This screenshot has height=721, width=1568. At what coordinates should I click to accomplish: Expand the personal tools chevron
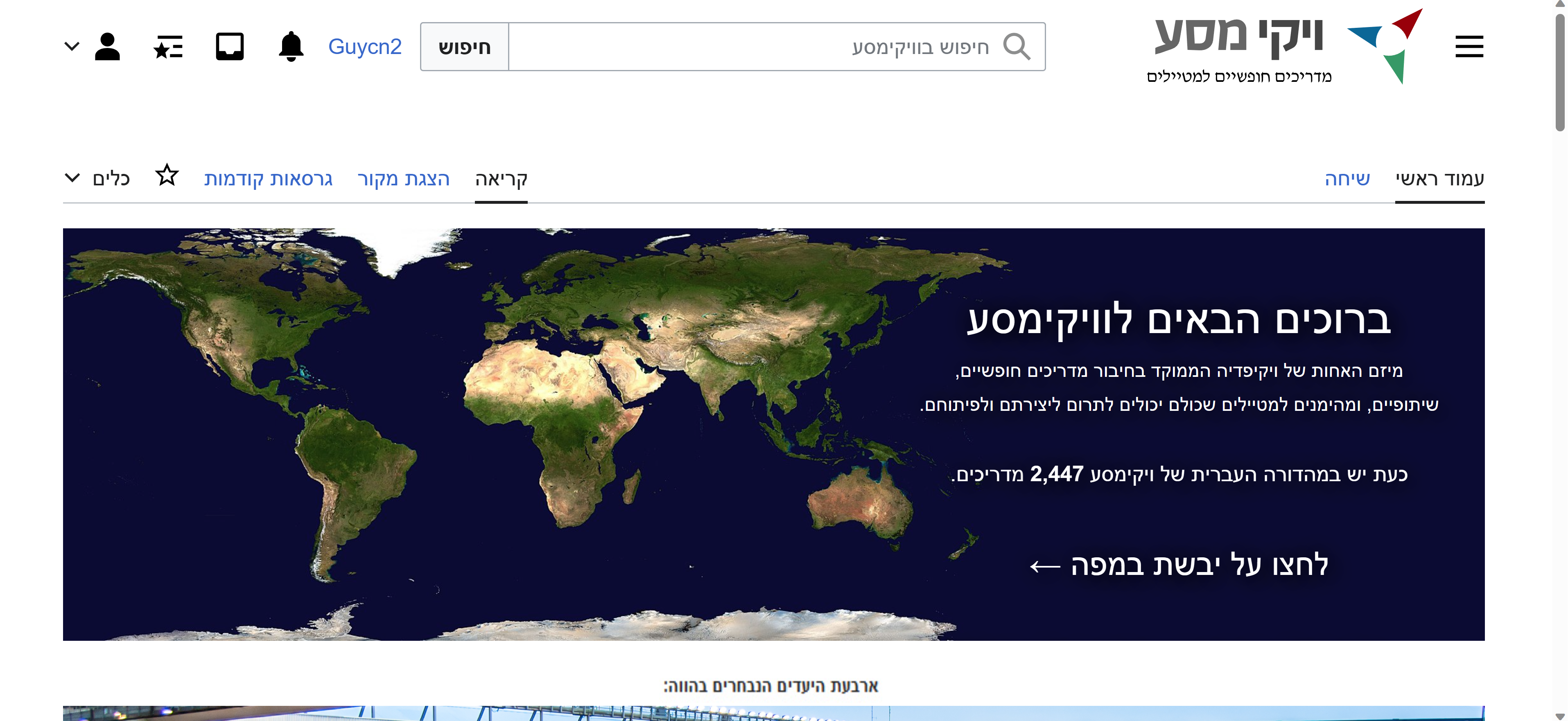click(72, 46)
